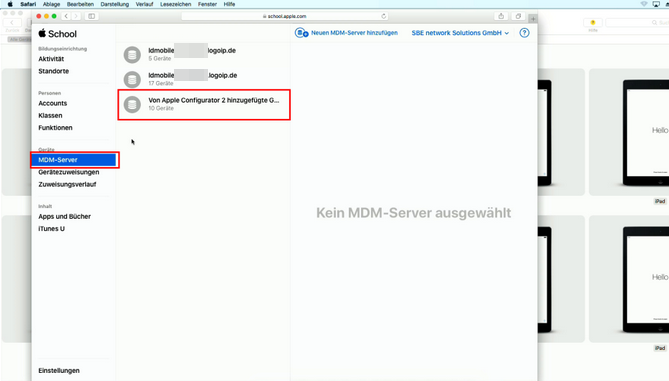
Task: Open the Ablage menu
Action: (x=51, y=4)
